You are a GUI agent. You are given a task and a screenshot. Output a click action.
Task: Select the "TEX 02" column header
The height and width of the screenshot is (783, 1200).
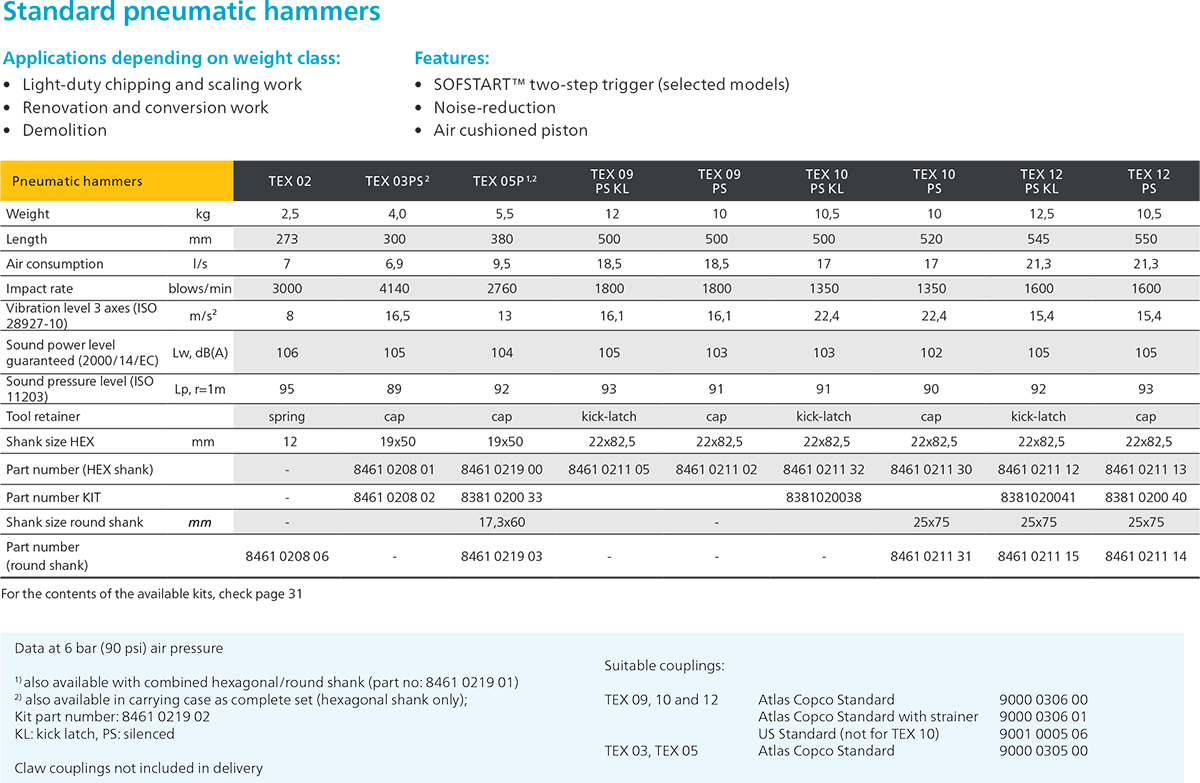290,181
